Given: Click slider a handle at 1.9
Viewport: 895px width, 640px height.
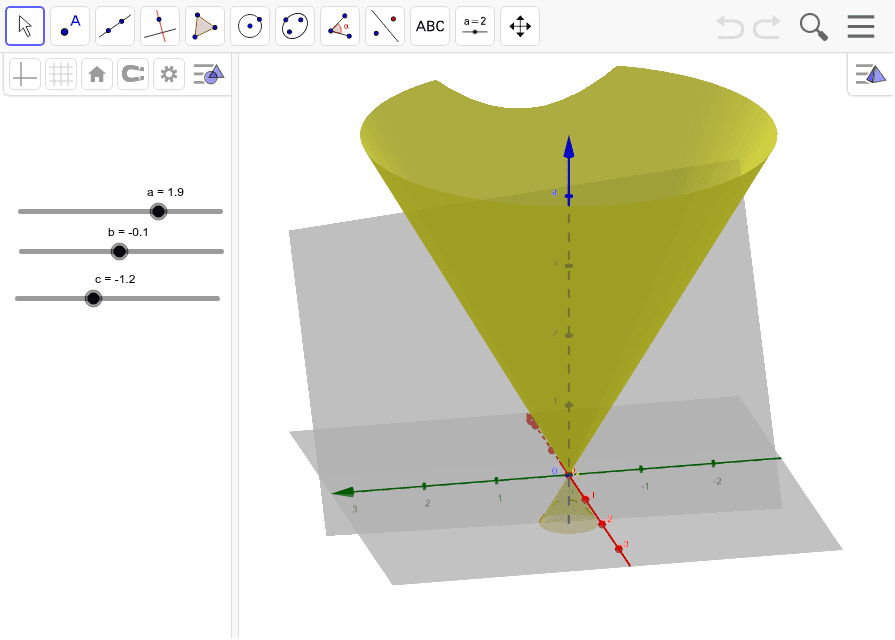Looking at the screenshot, I should click(158, 211).
